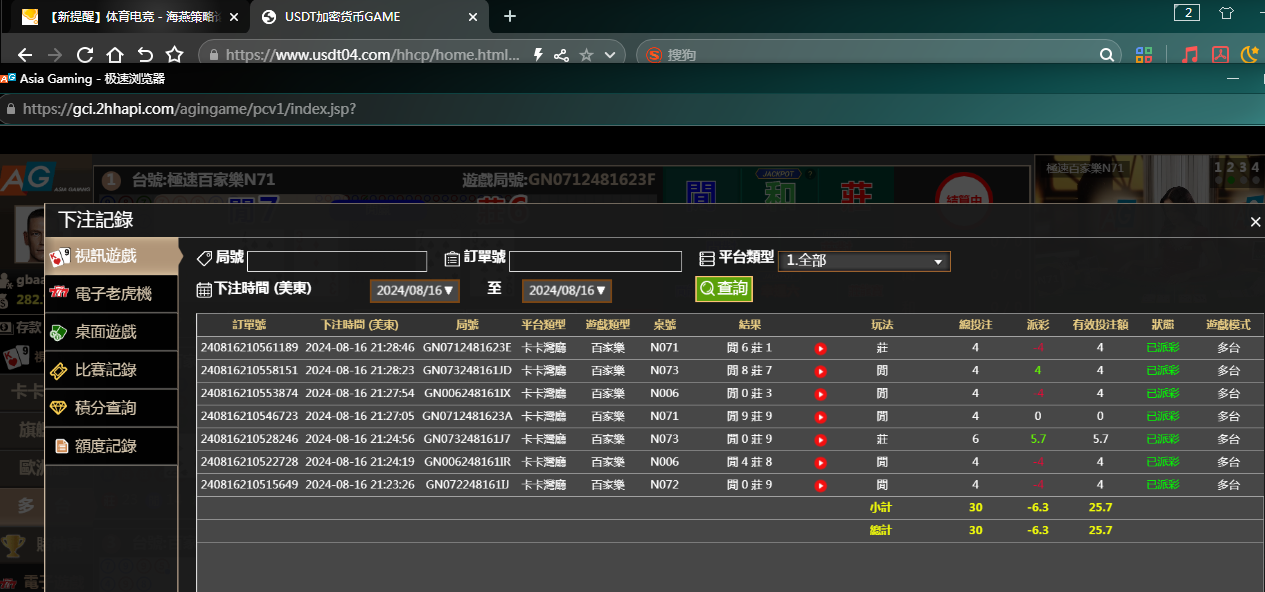This screenshot has width=1265, height=592.
Task: Play replay for order 240816210561189
Action: pos(820,348)
